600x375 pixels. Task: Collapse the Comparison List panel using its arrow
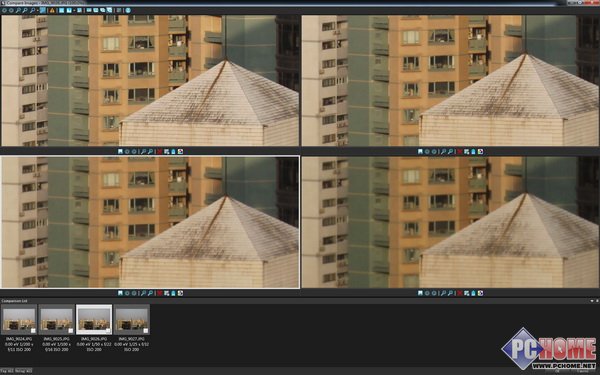pos(592,301)
